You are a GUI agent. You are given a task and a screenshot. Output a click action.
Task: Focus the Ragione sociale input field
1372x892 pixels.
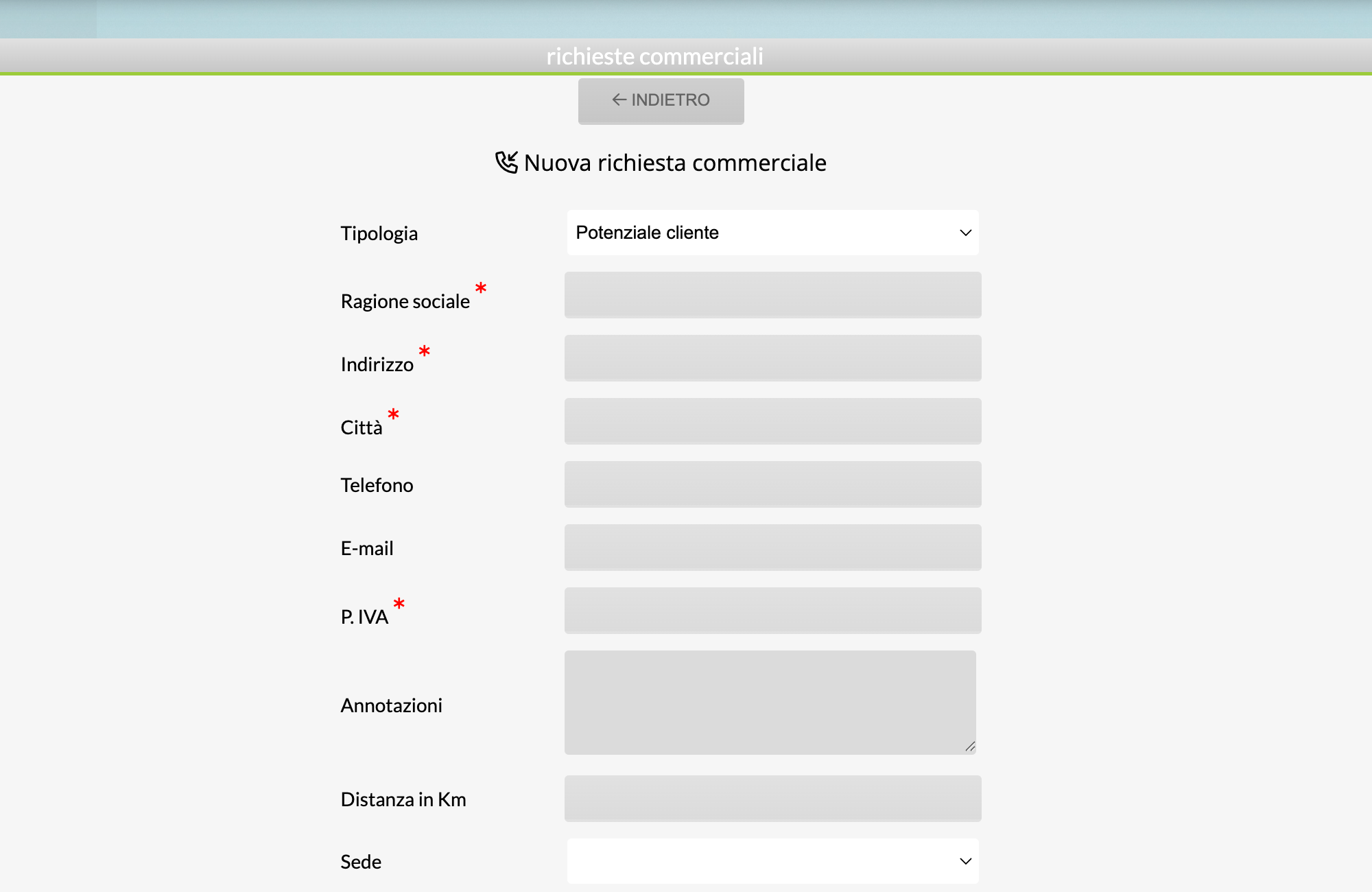point(772,295)
